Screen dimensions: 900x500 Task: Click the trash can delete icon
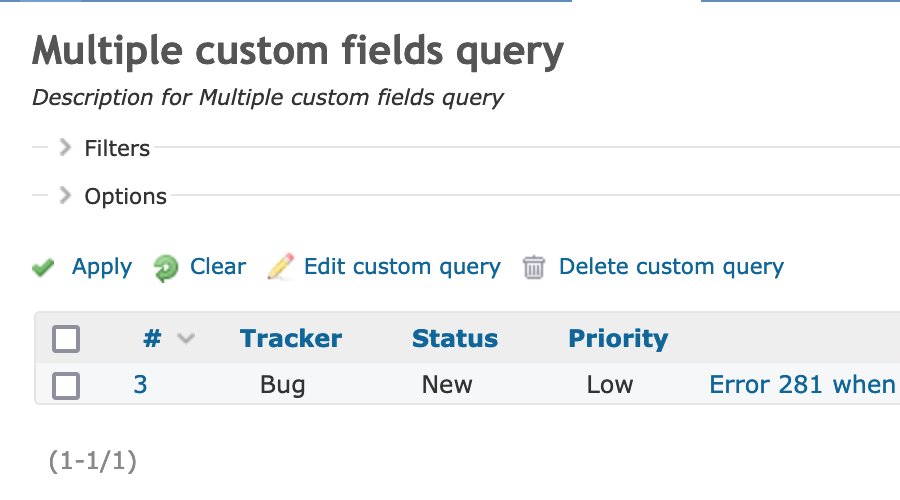click(x=533, y=268)
